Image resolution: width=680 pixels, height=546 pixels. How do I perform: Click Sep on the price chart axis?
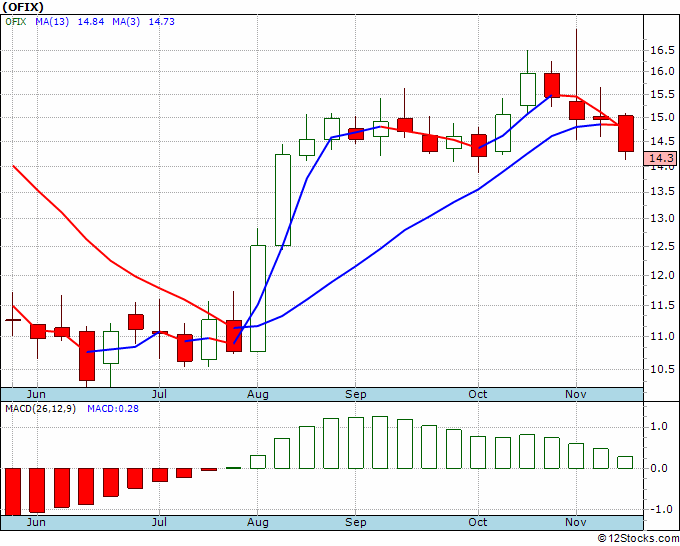[x=356, y=394]
